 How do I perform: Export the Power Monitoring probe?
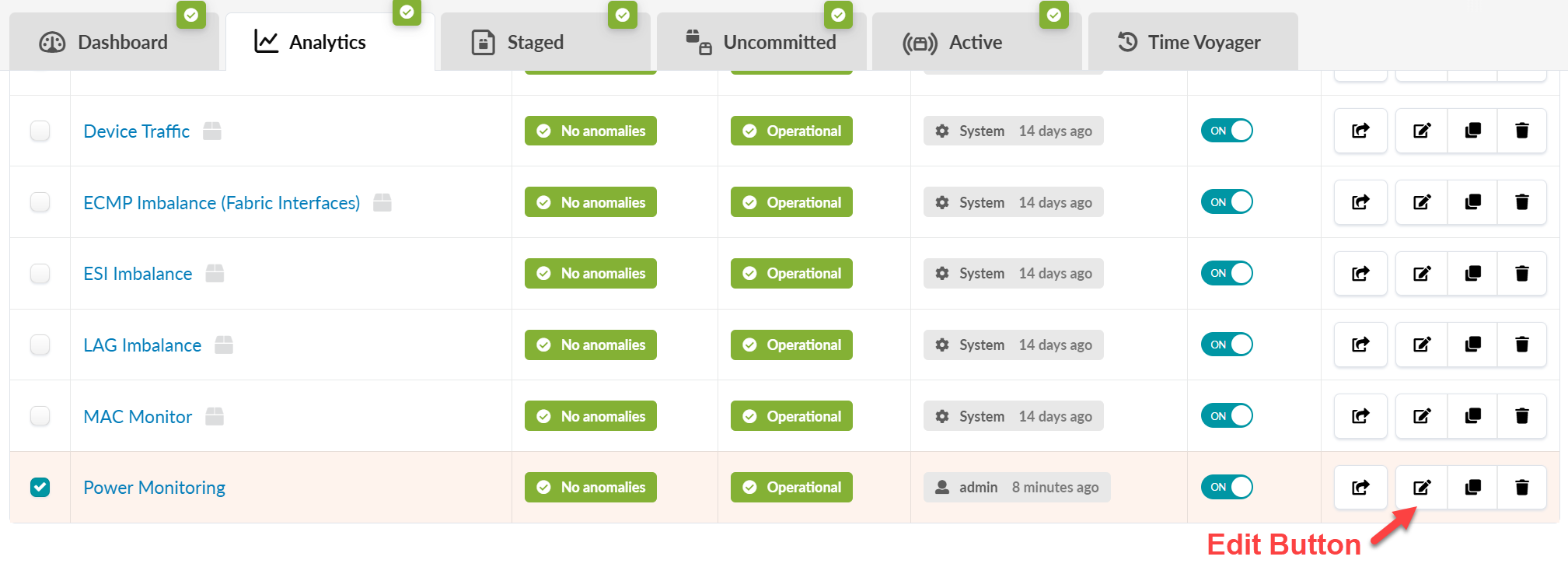point(1360,488)
